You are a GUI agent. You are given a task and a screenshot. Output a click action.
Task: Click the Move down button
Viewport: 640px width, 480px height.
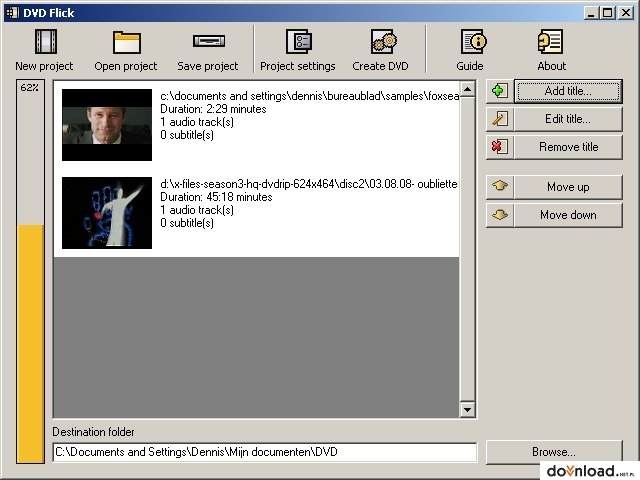(x=568, y=215)
